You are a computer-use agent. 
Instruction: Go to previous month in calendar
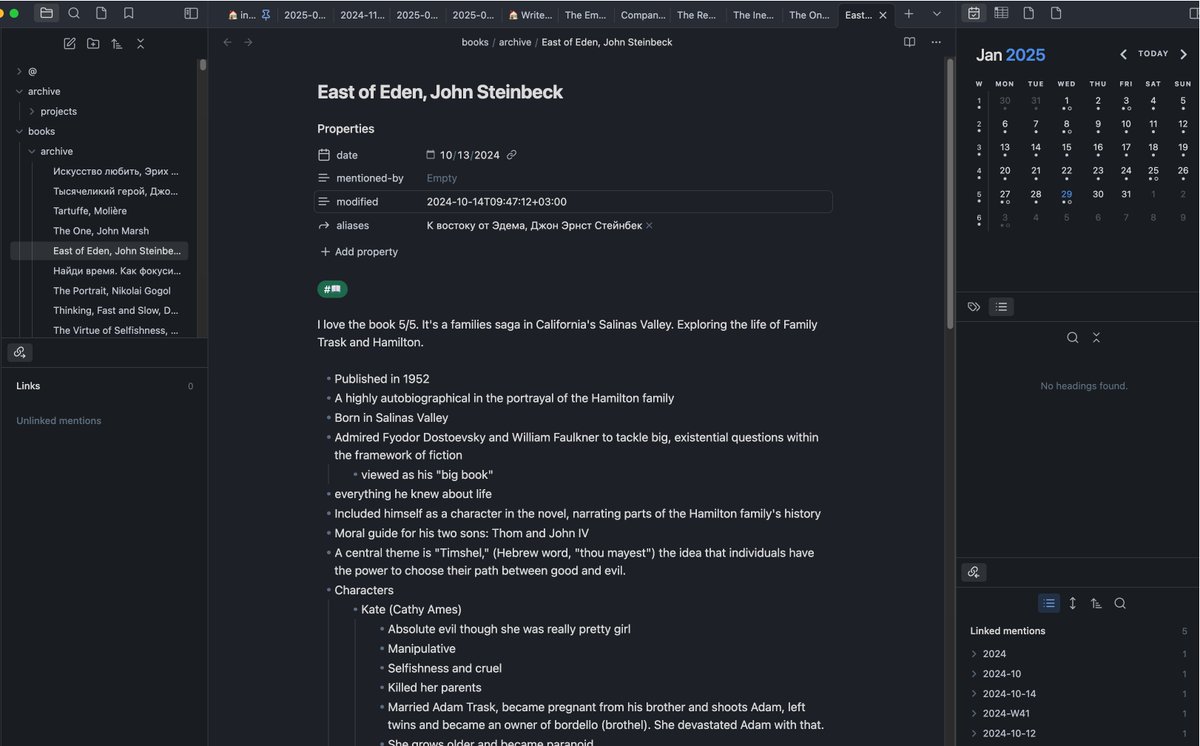point(1123,54)
